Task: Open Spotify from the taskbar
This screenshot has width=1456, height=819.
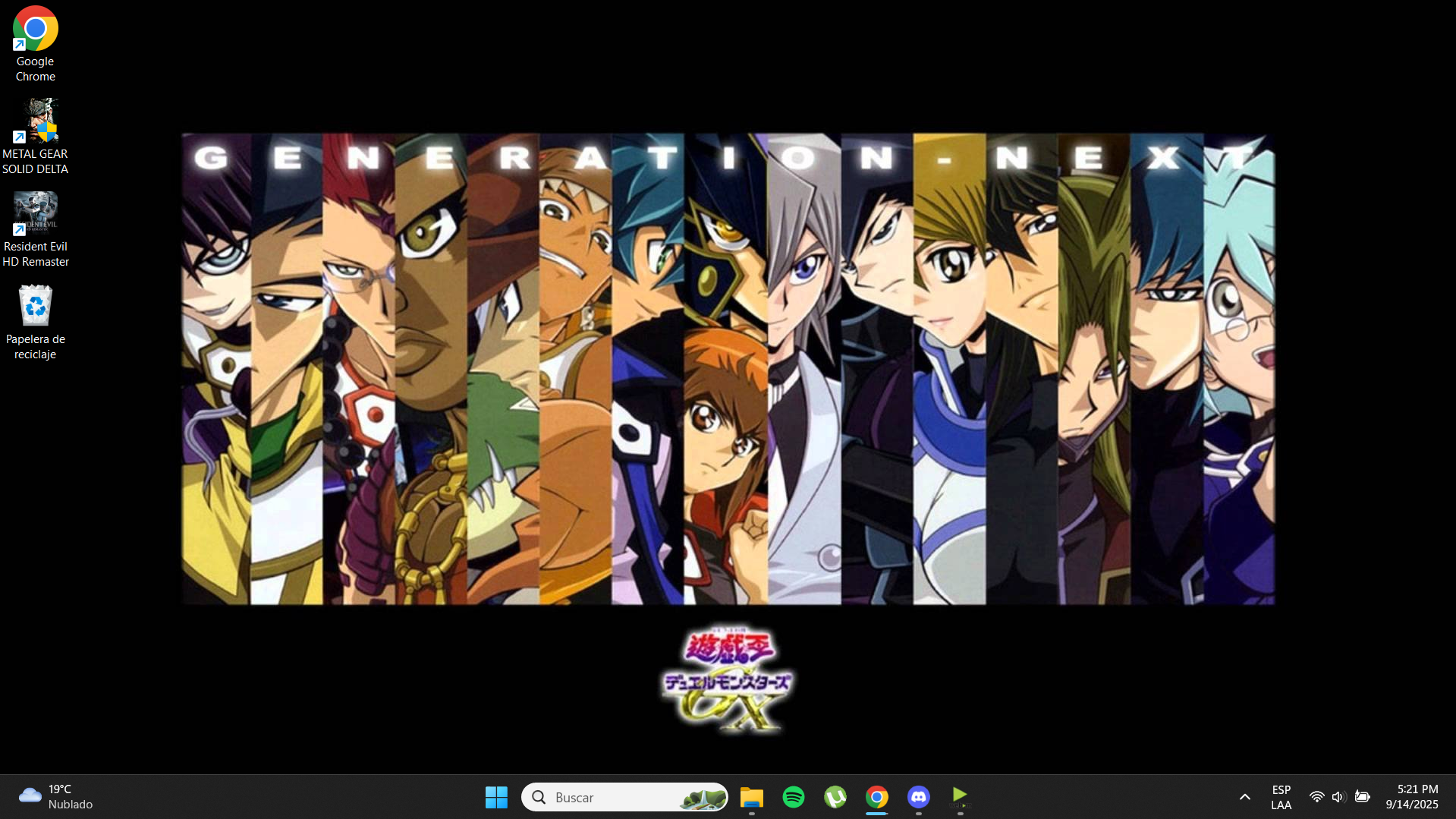Action: 794,797
